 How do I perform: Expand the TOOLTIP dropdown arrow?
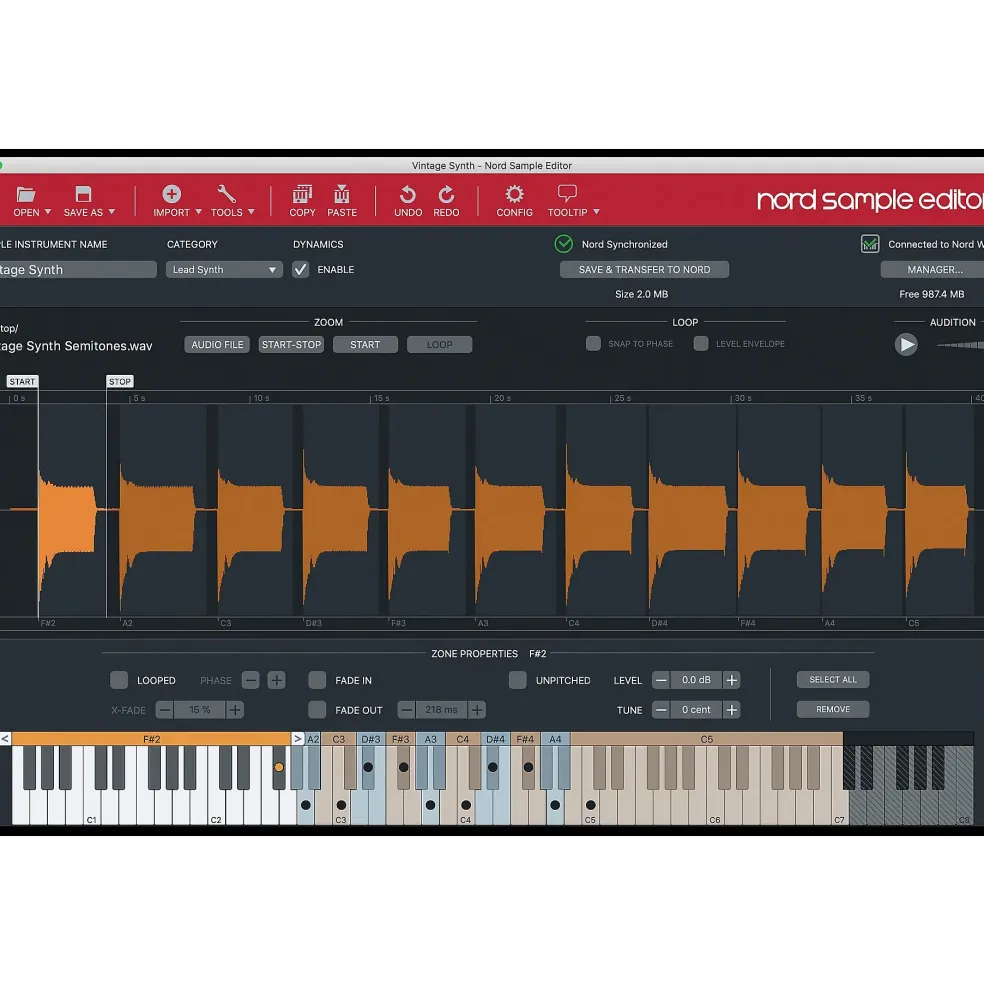point(596,212)
